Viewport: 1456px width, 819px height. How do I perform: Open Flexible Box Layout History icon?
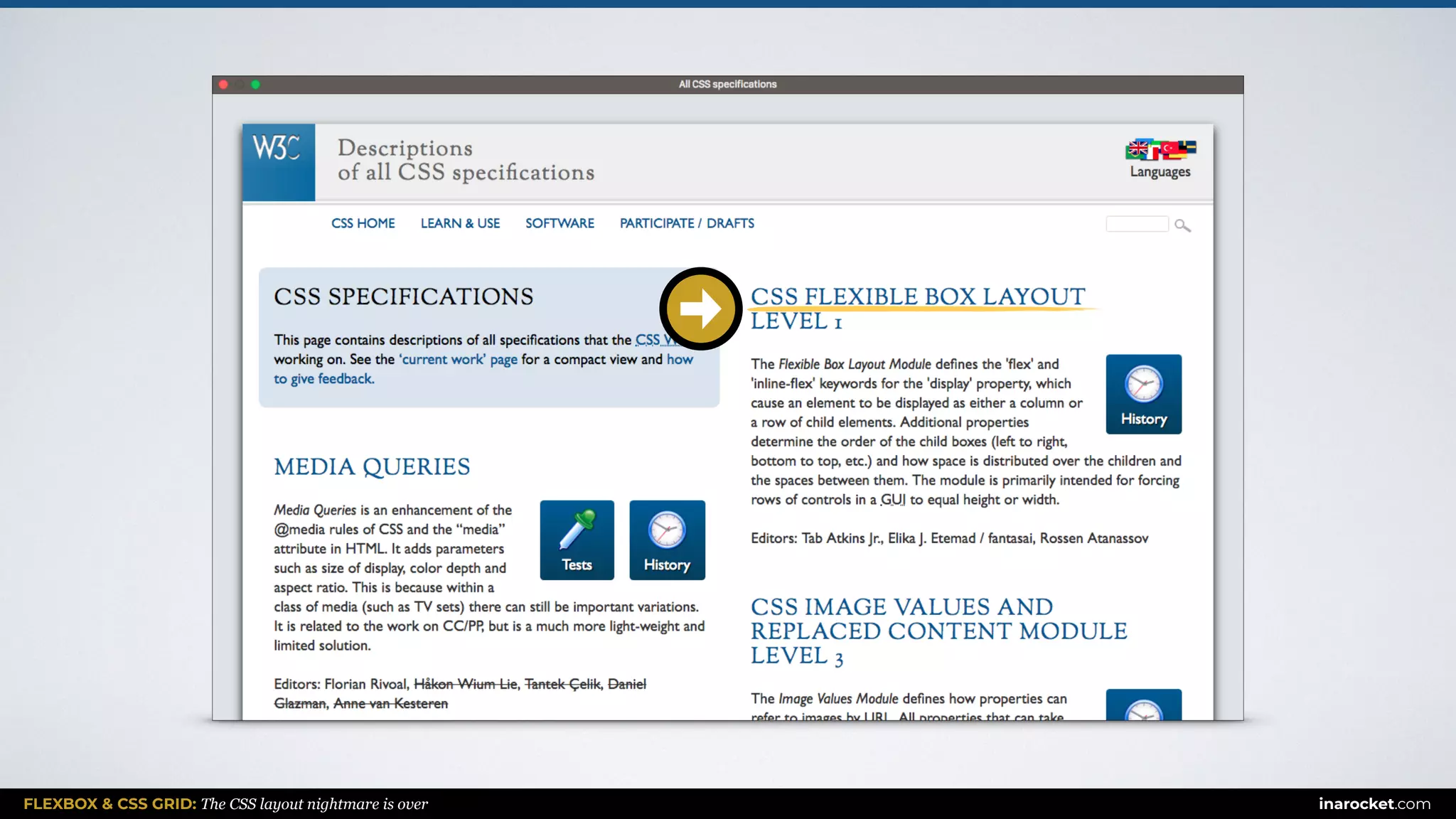click(1143, 395)
